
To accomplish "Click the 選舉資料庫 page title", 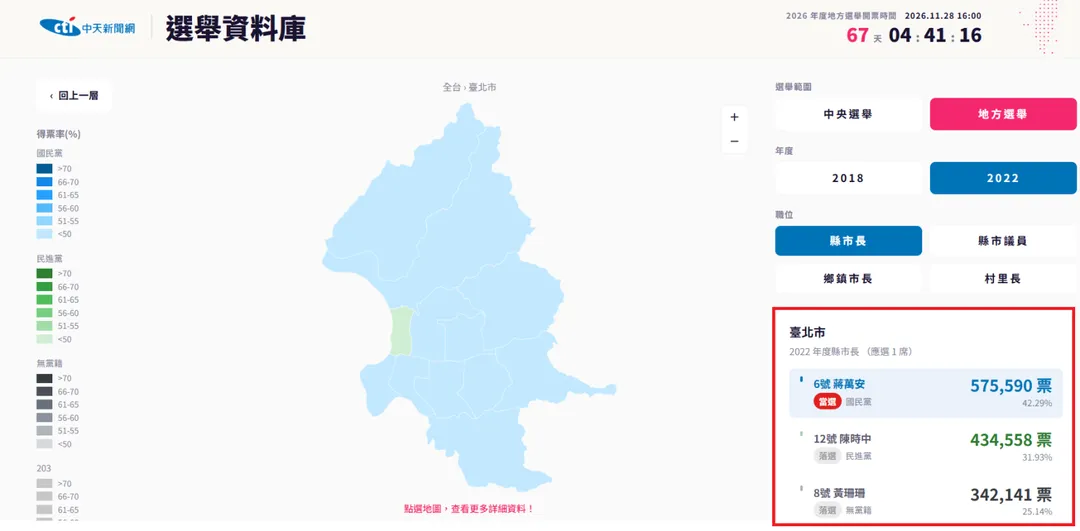I will [x=236, y=29].
